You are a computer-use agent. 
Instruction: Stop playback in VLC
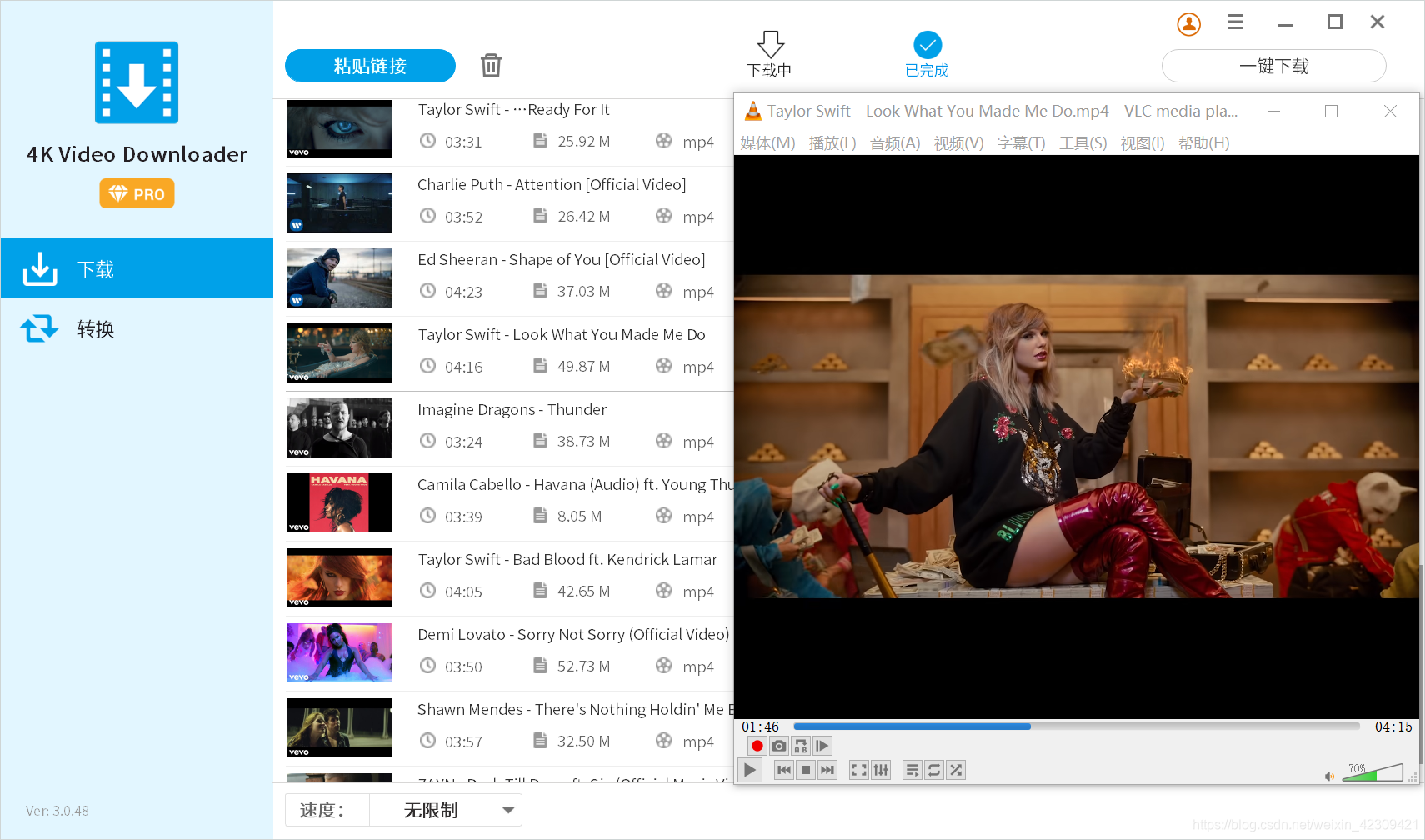pyautogui.click(x=805, y=770)
